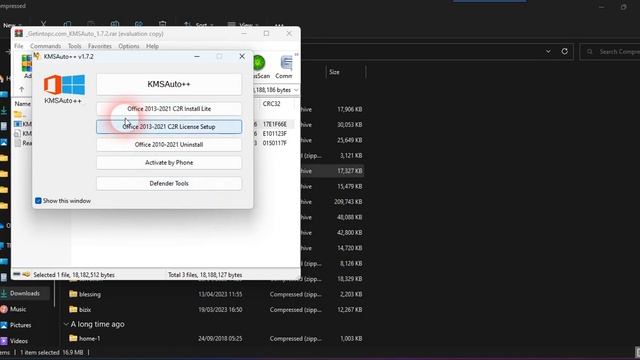Click the Downloads icon in Explorer sidebar

point(4,293)
